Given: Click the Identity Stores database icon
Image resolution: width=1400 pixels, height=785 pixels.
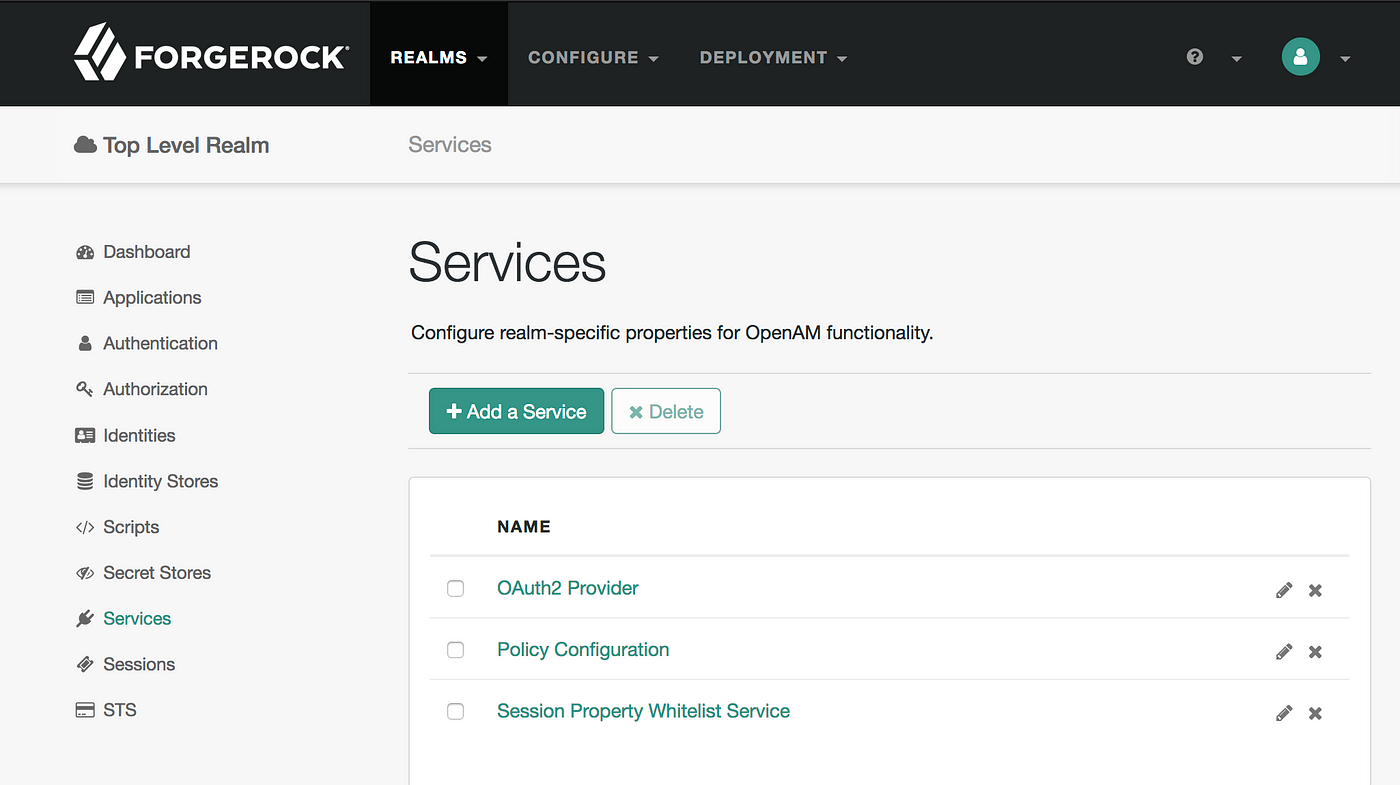Looking at the screenshot, I should point(85,481).
